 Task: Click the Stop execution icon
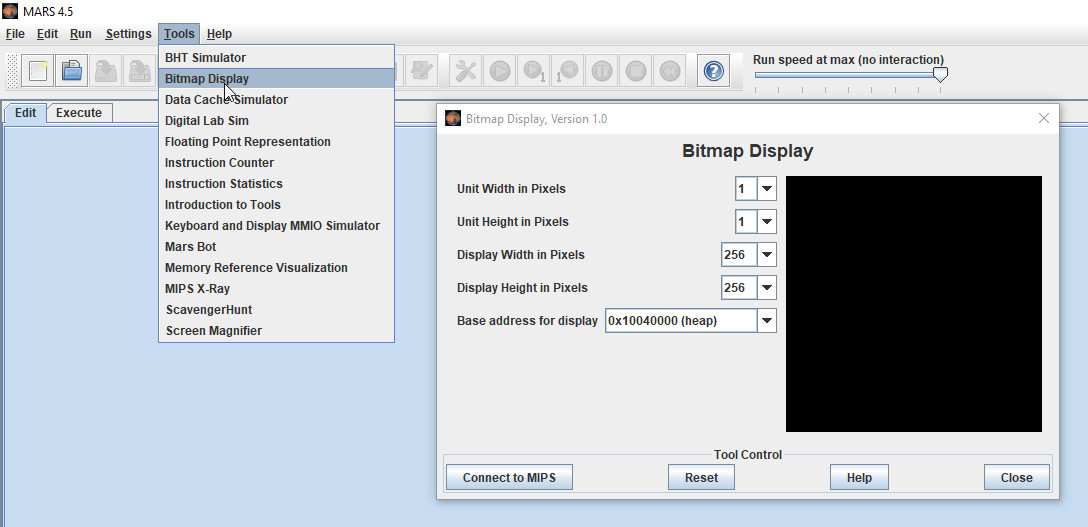(x=636, y=71)
